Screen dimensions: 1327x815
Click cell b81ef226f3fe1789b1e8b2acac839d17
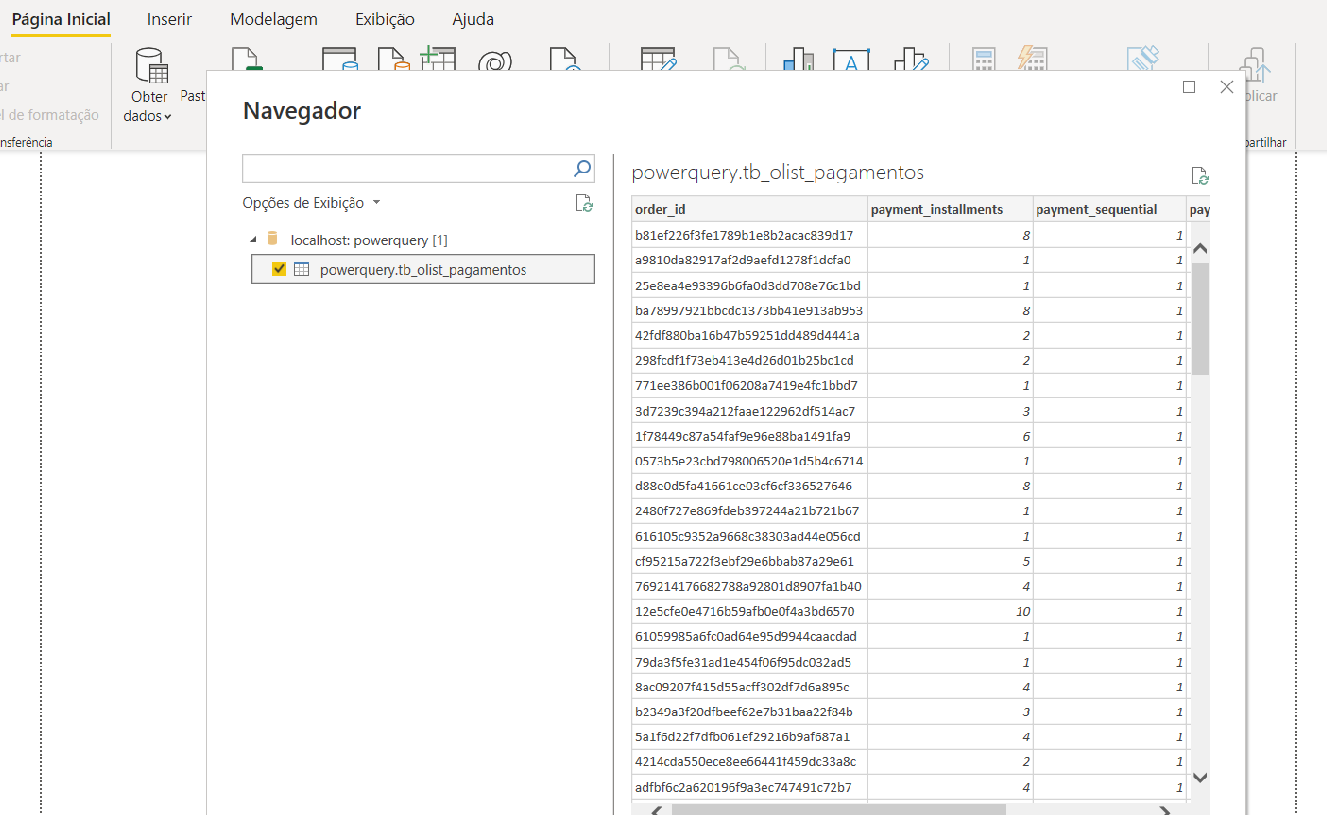(749, 235)
